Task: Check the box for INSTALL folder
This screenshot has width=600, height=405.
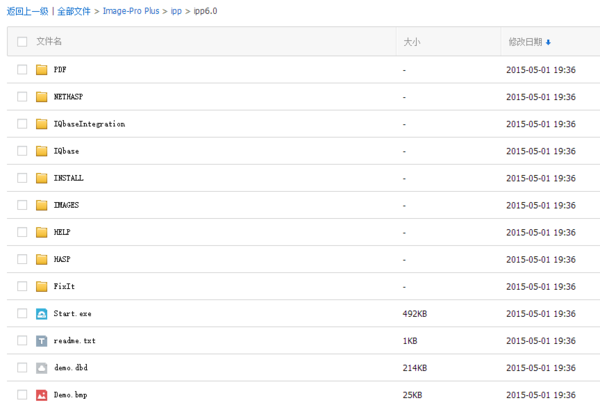Action: click(x=22, y=178)
